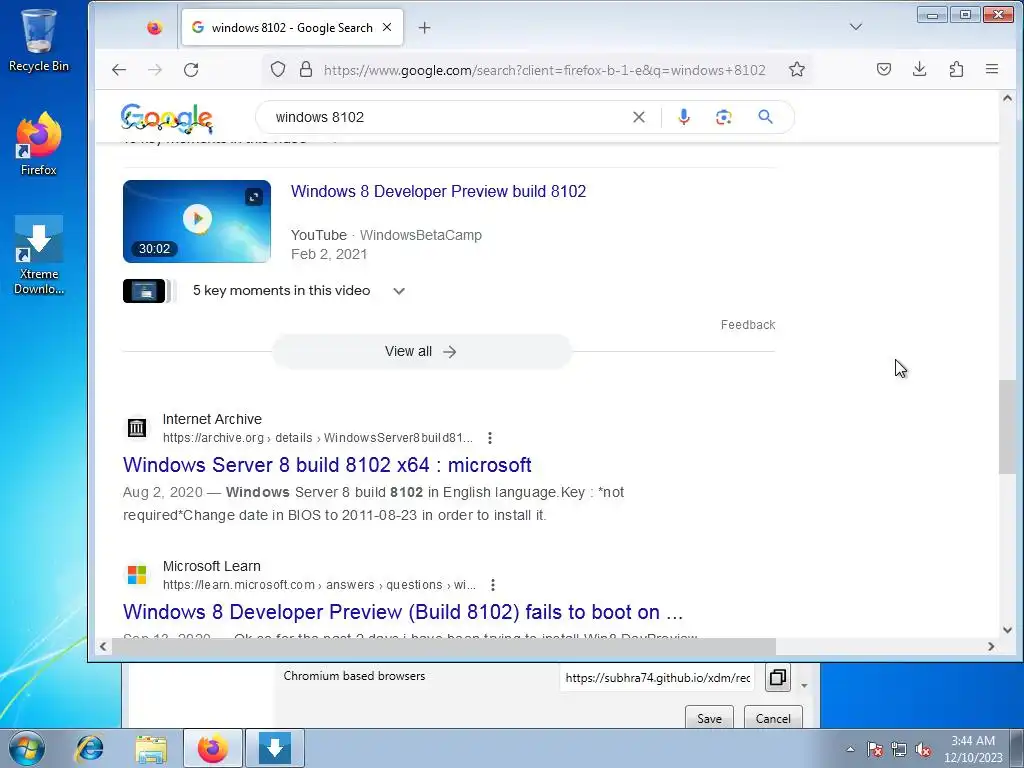
Task: Click the Feedback link
Action: click(748, 325)
